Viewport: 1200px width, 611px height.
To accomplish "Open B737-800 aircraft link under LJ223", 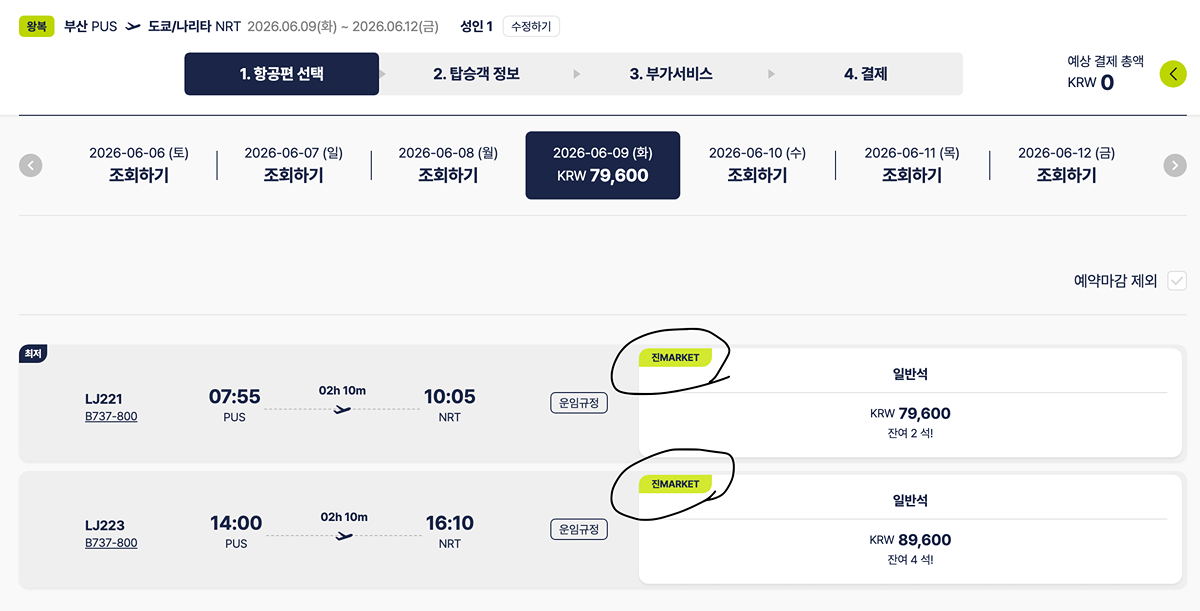I will [111, 543].
